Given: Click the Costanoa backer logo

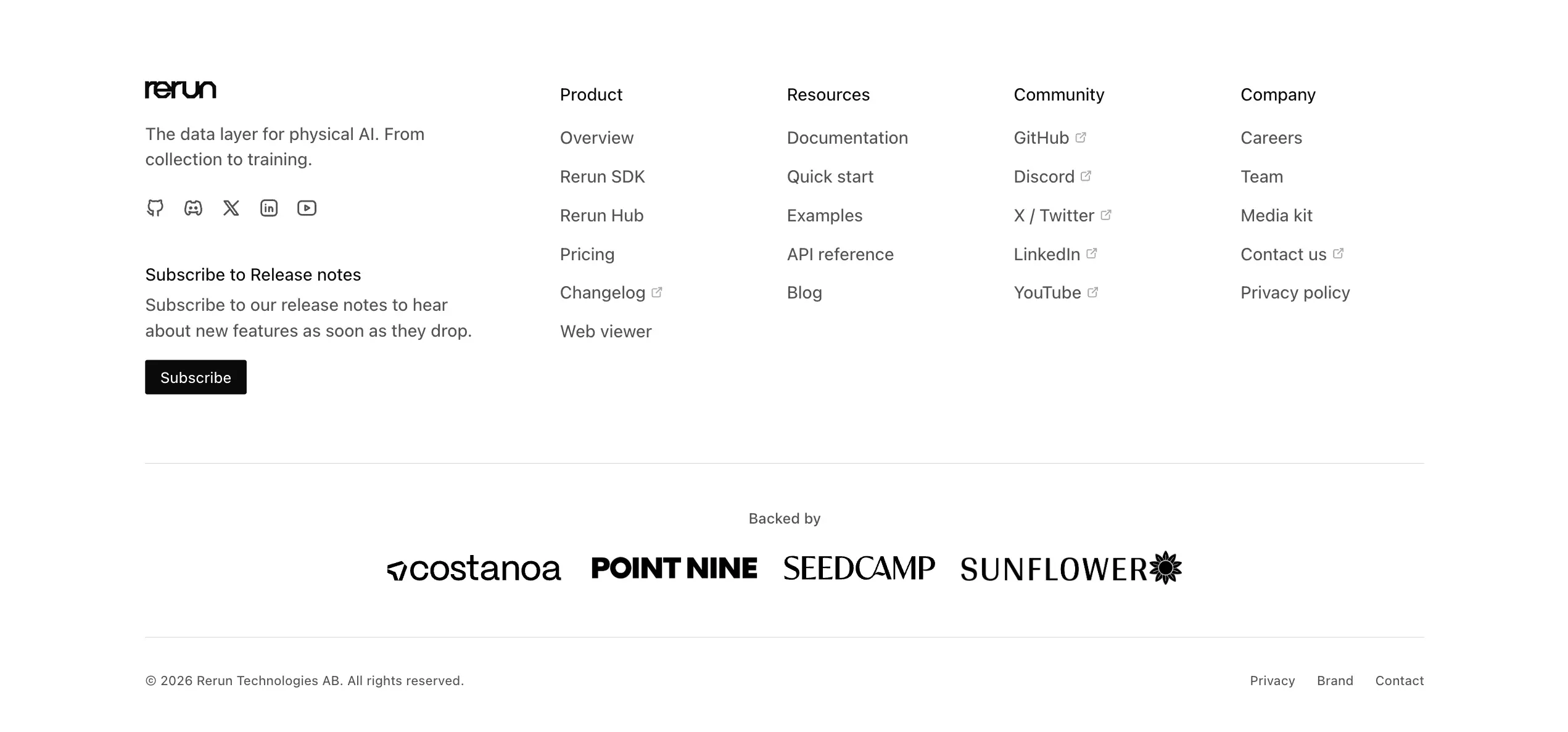Looking at the screenshot, I should pos(474,568).
